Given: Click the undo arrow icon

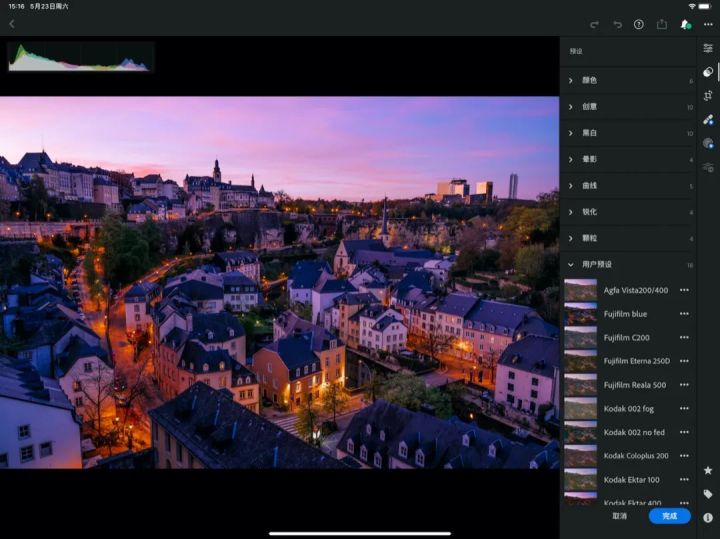Looking at the screenshot, I should 617,24.
